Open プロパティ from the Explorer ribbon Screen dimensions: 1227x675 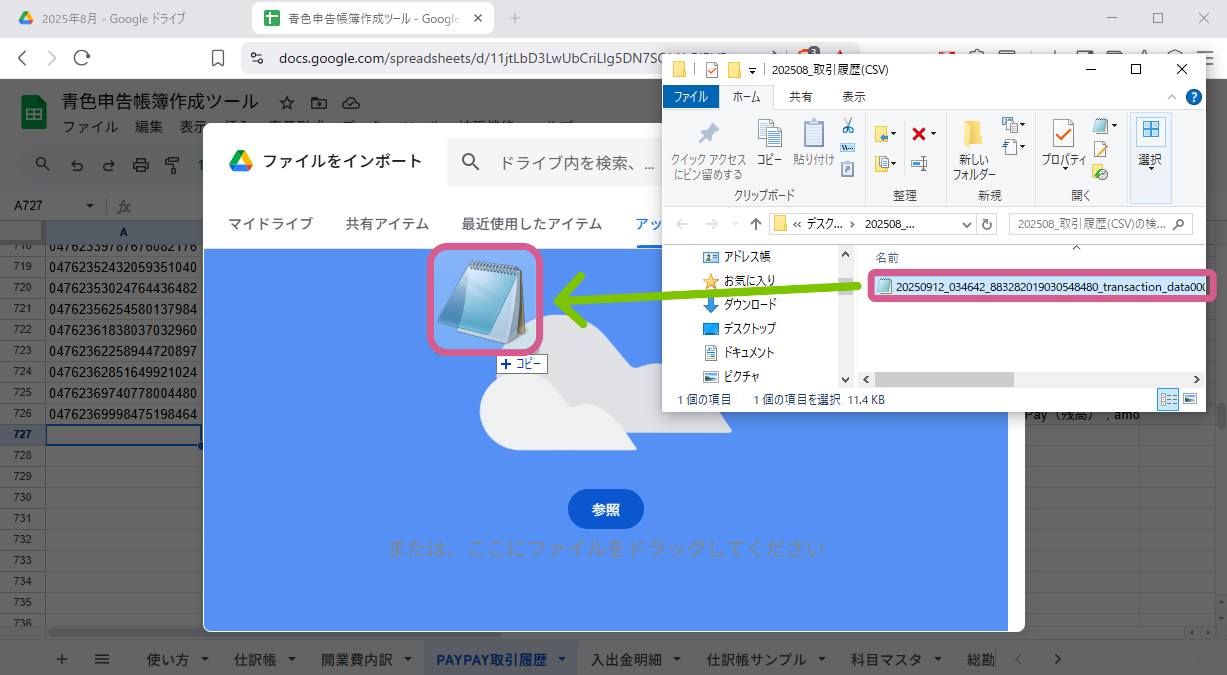pyautogui.click(x=1062, y=147)
